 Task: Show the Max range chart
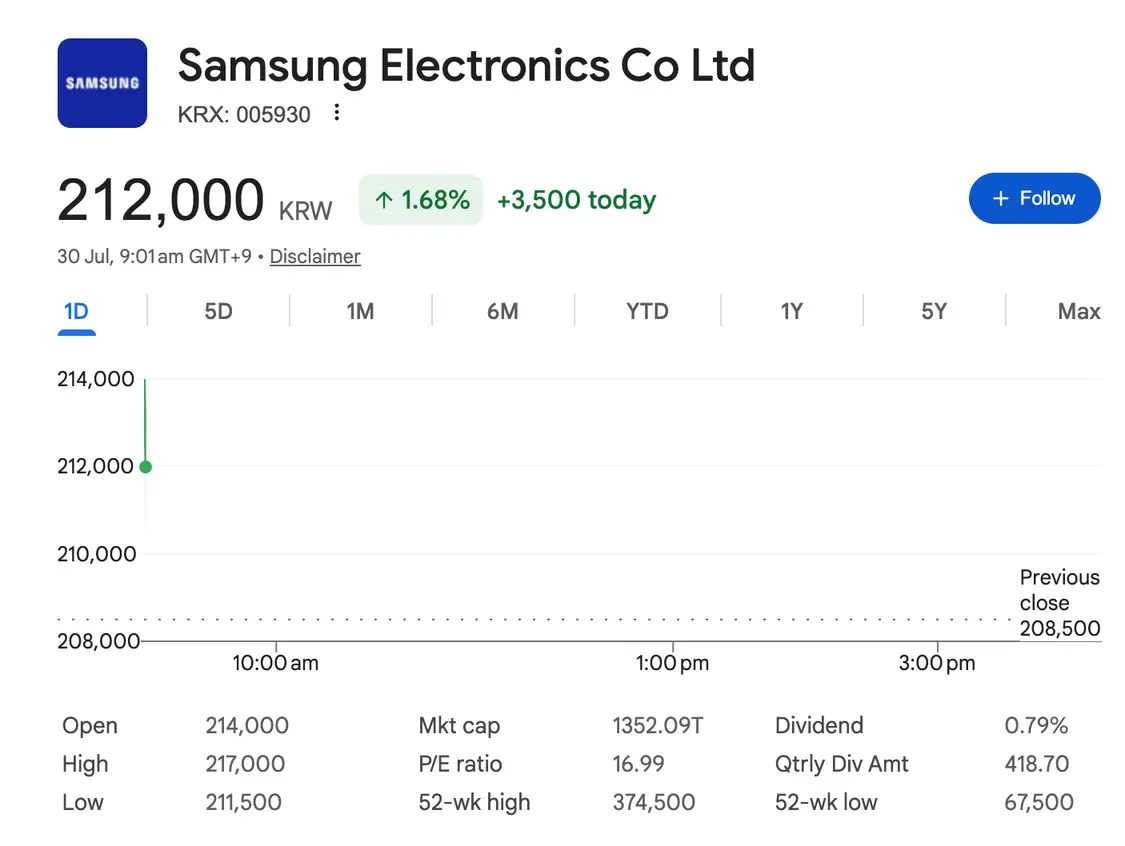(x=1078, y=311)
